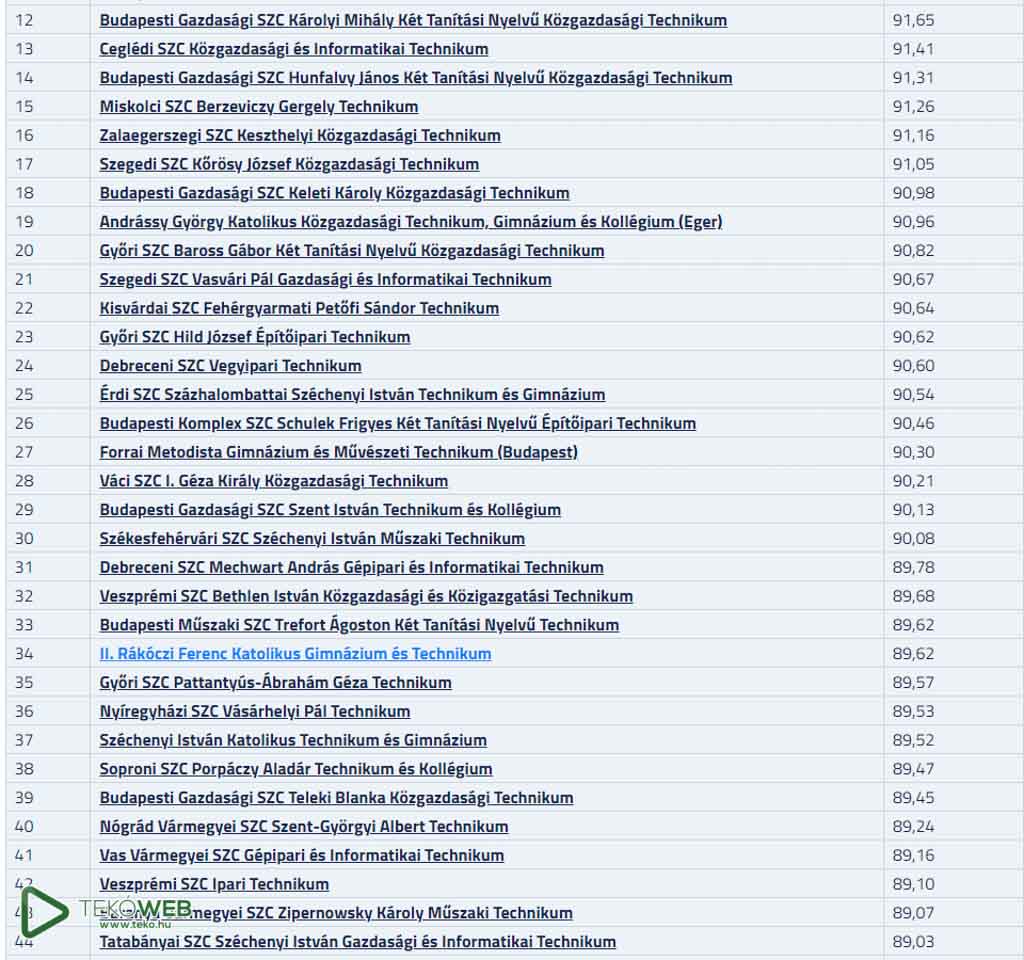
Task: Select rank number 20
Action: coord(24,250)
